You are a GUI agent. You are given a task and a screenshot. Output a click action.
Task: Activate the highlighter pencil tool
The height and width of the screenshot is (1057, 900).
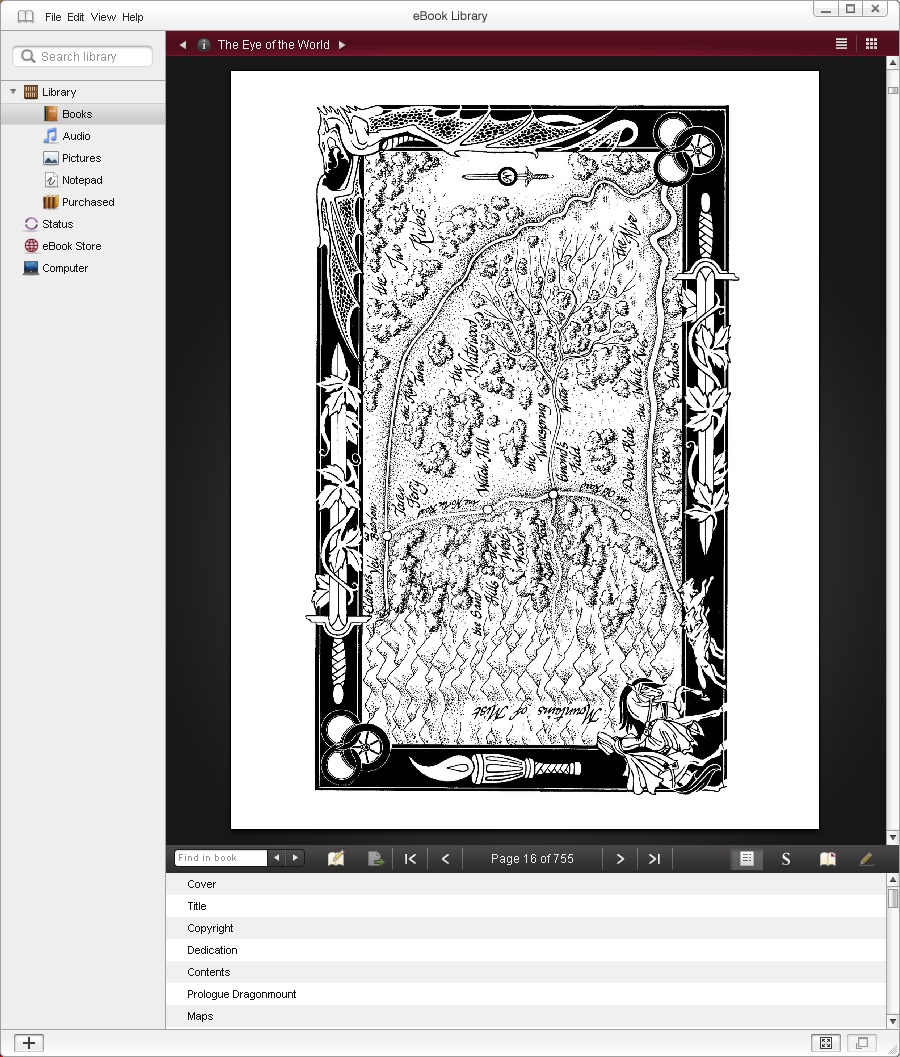click(x=866, y=859)
